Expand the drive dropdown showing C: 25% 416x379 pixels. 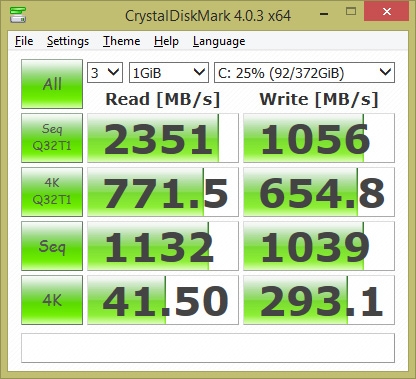(x=304, y=72)
